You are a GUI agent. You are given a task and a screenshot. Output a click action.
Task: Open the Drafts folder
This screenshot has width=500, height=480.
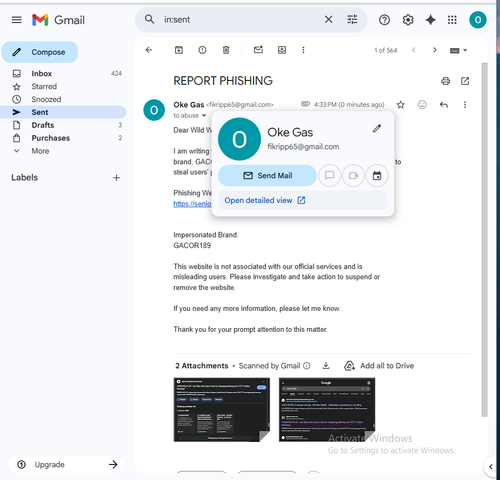tap(63, 125)
